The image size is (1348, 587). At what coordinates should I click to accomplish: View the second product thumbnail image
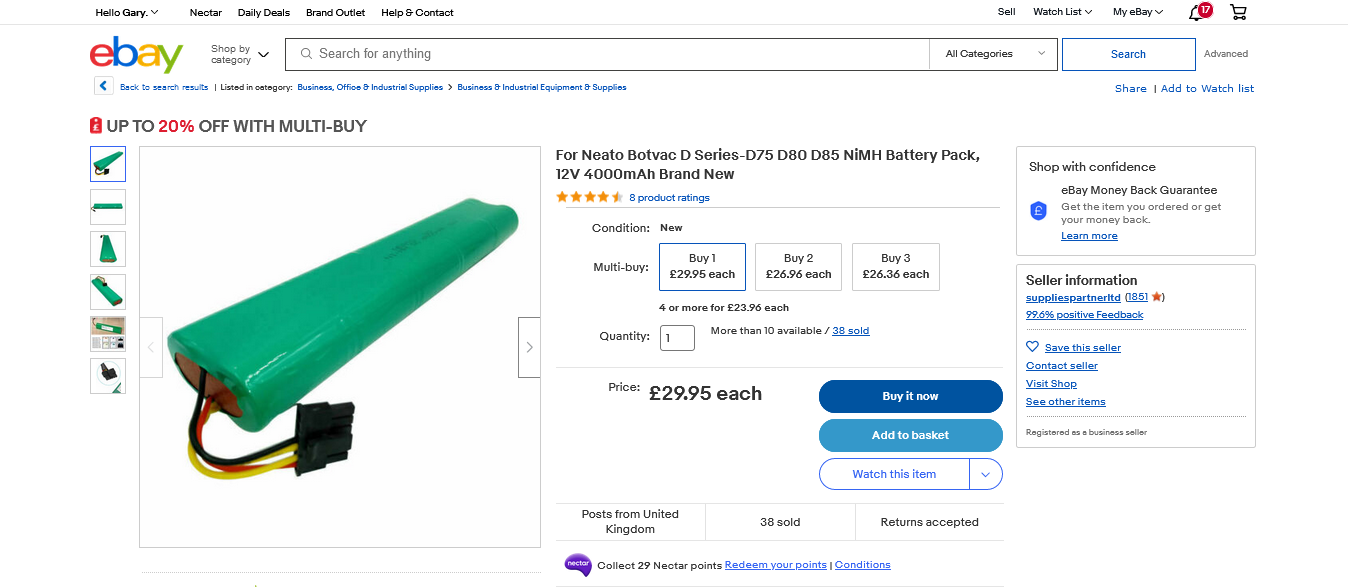(108, 206)
